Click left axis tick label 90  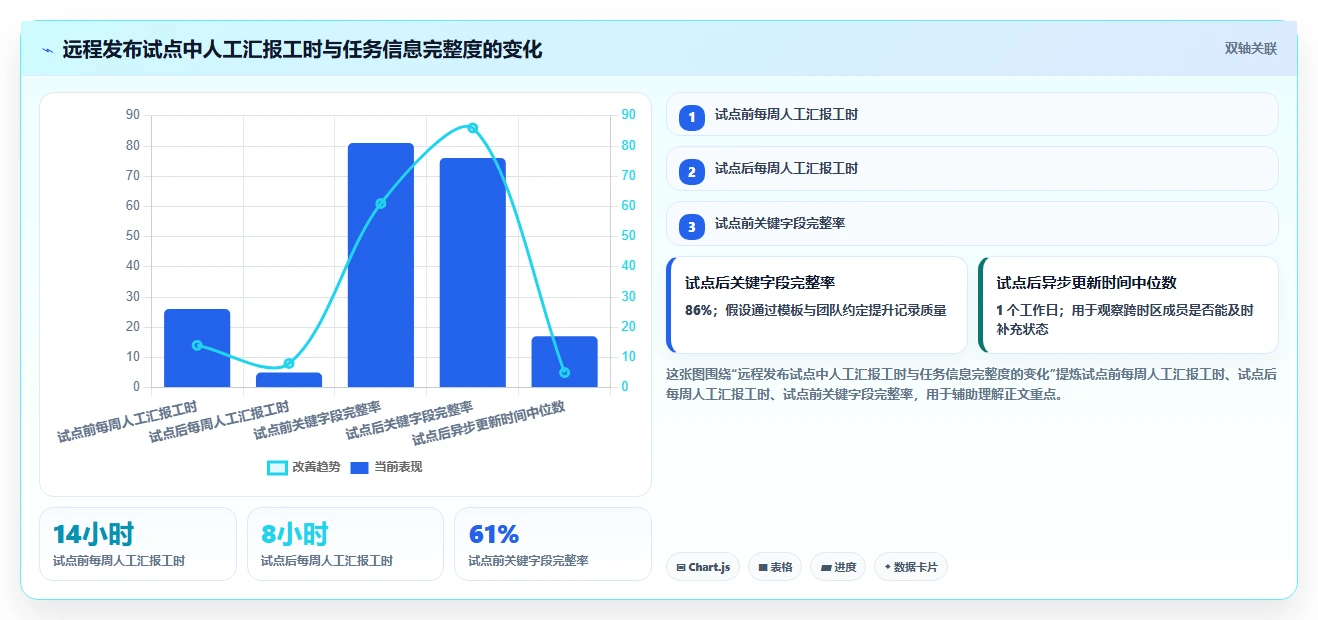coord(133,115)
